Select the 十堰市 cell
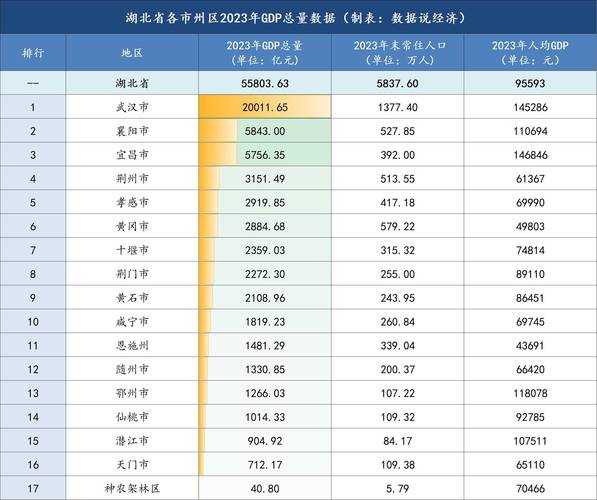 pyautogui.click(x=132, y=250)
